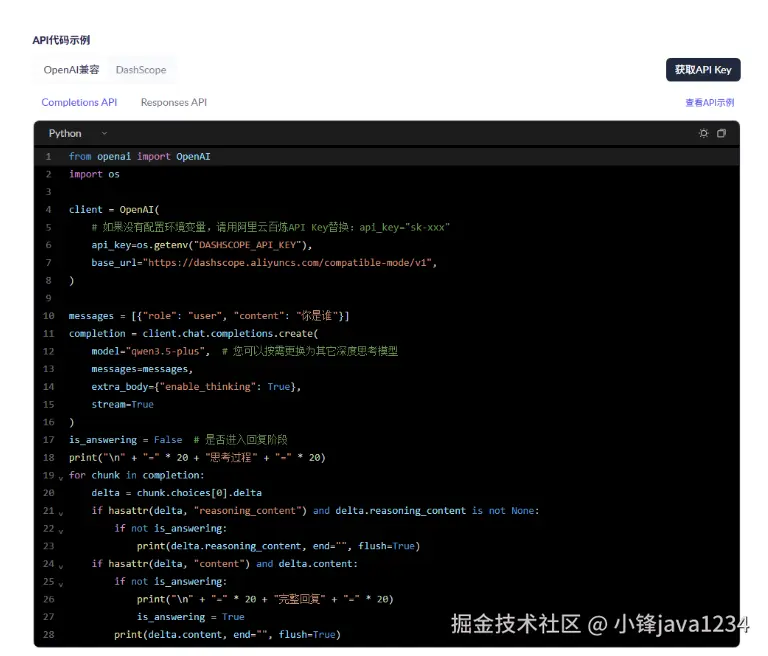Image resolution: width=768 pixels, height=656 pixels.
Task: Collapse the if block at line 24
Action: click(x=61, y=565)
